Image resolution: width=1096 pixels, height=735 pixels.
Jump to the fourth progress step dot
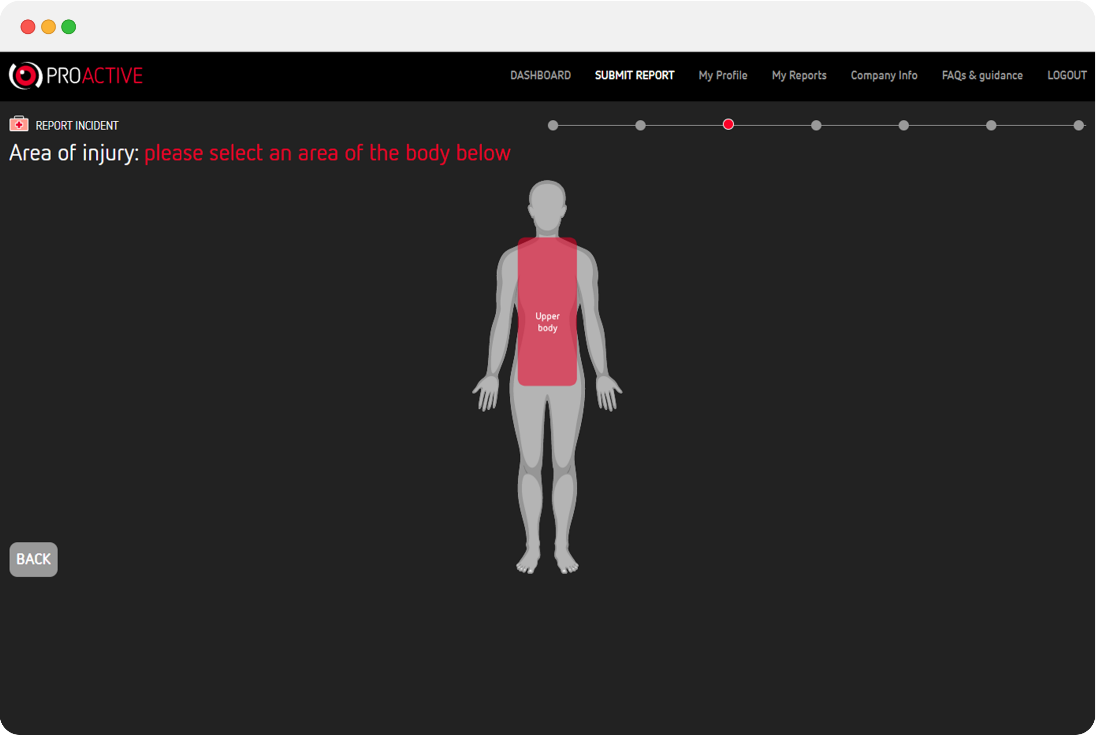pos(816,125)
